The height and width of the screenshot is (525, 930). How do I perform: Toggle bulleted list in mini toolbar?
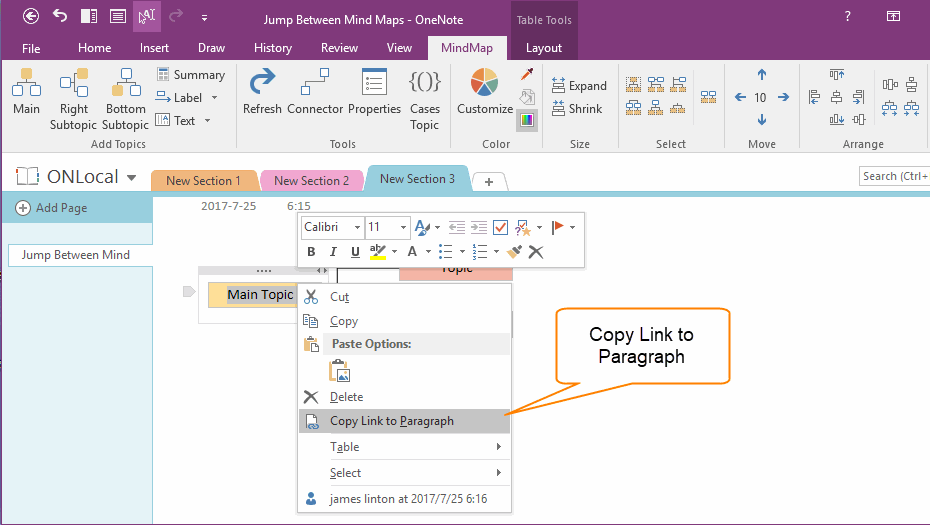tap(446, 252)
